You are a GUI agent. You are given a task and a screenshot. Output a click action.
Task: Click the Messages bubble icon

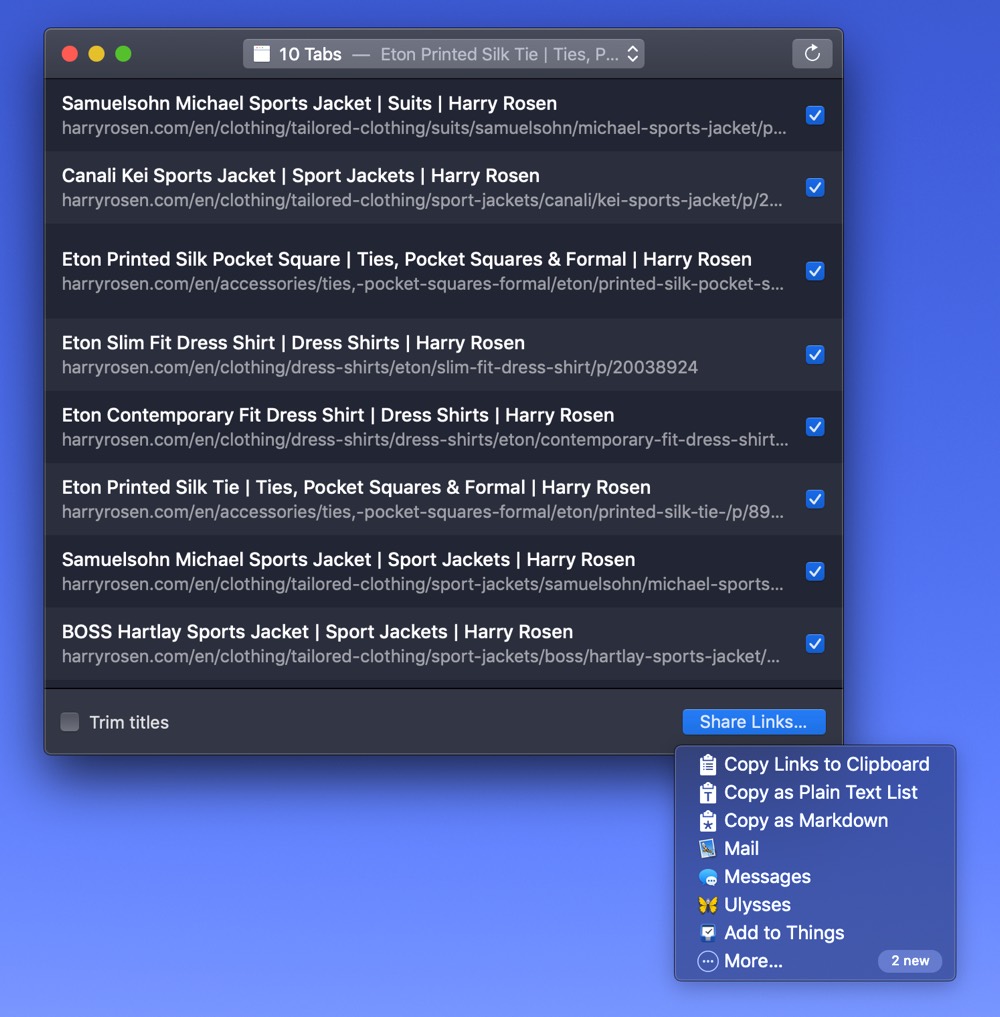click(x=708, y=877)
